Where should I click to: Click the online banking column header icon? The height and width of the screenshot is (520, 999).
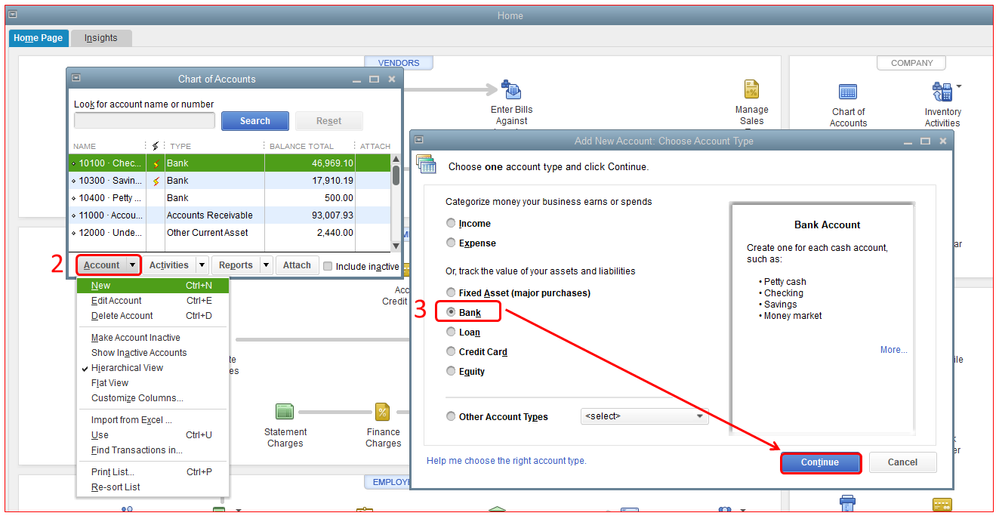click(155, 146)
